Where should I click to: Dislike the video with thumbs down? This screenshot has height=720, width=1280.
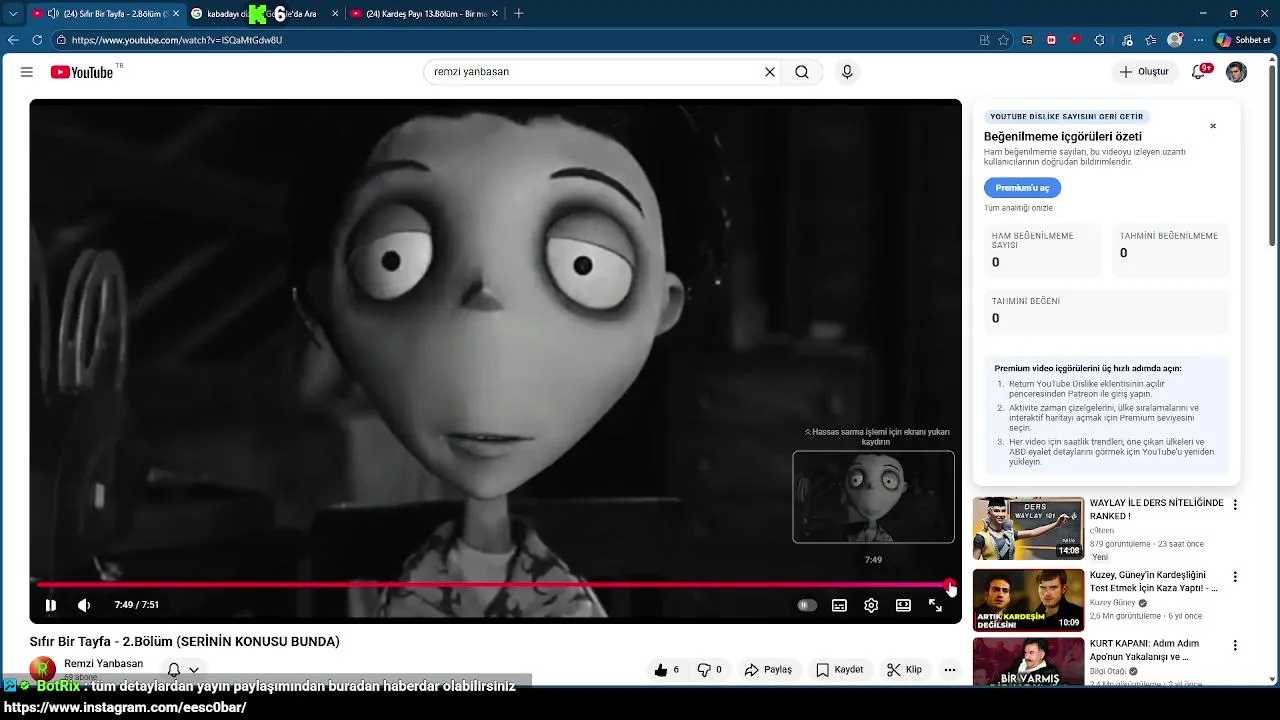pyautogui.click(x=709, y=670)
